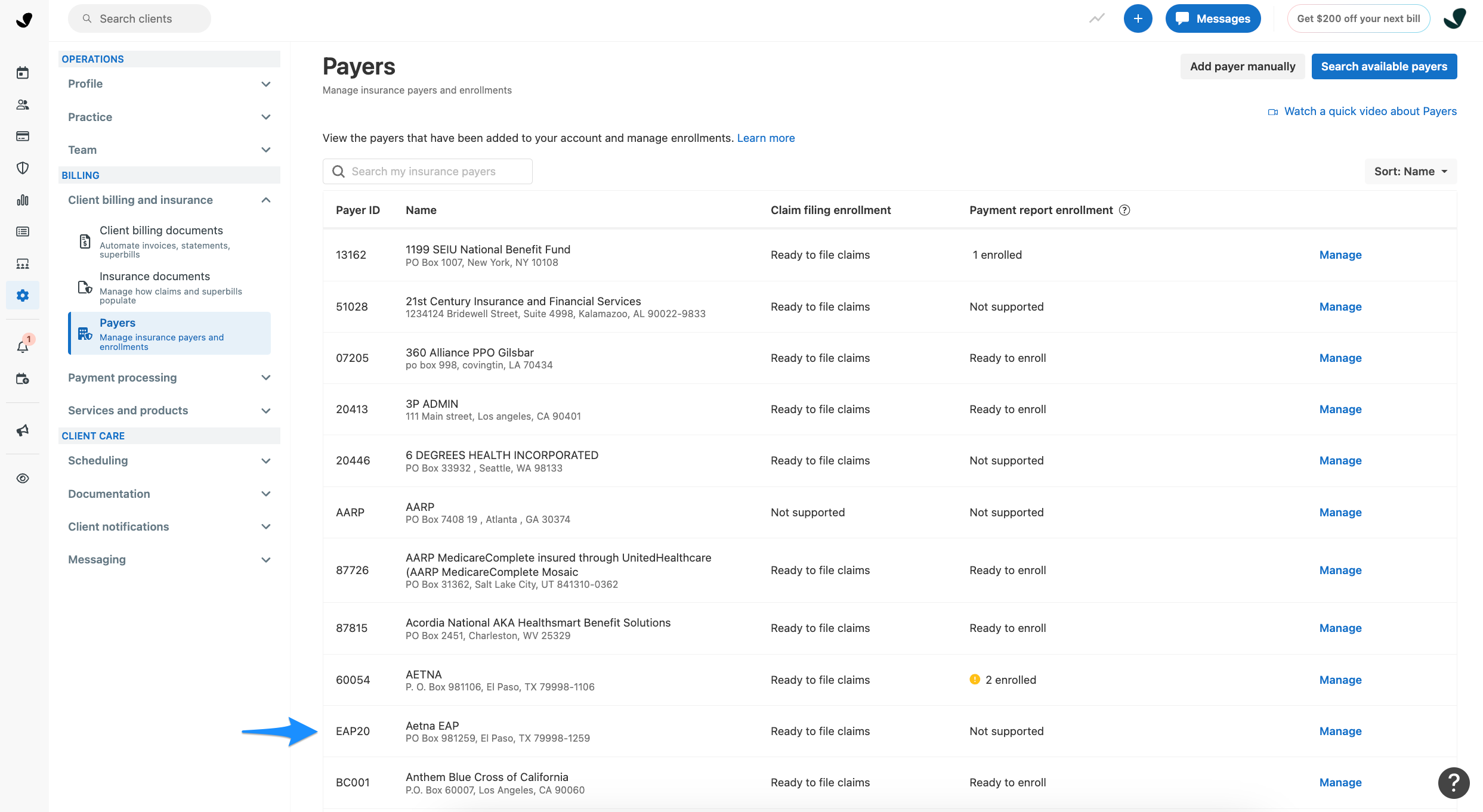Open the calendar icon in the sidebar
This screenshot has width=1483, height=812.
tap(23, 73)
